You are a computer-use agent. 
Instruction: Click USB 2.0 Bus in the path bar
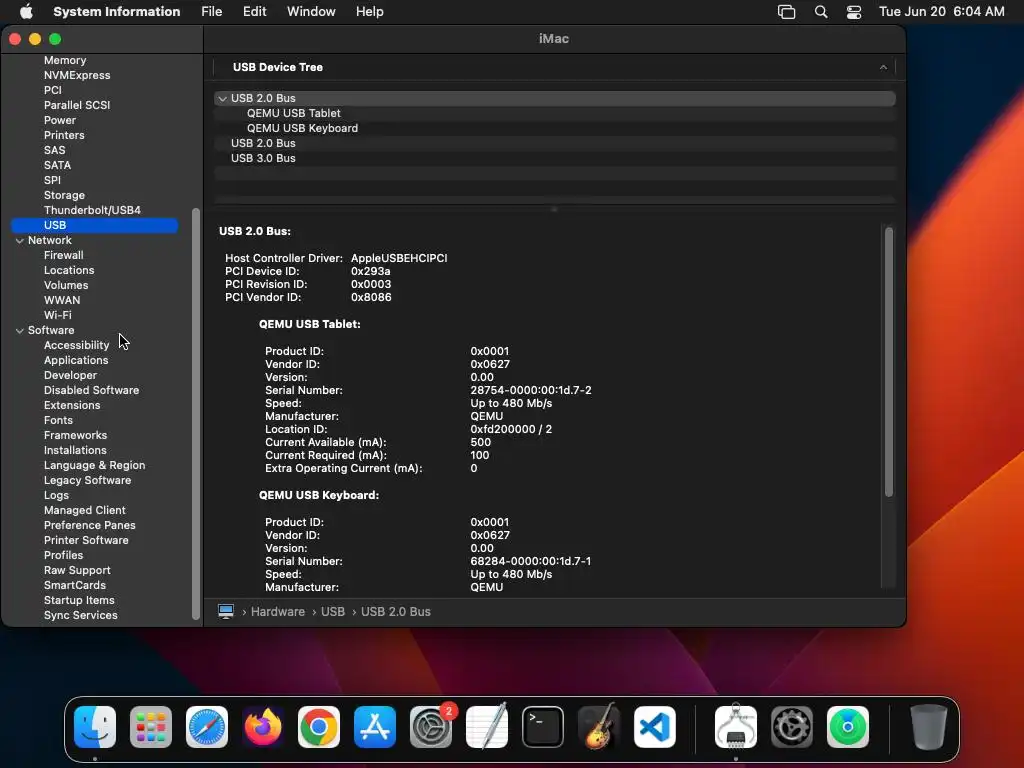pos(396,612)
